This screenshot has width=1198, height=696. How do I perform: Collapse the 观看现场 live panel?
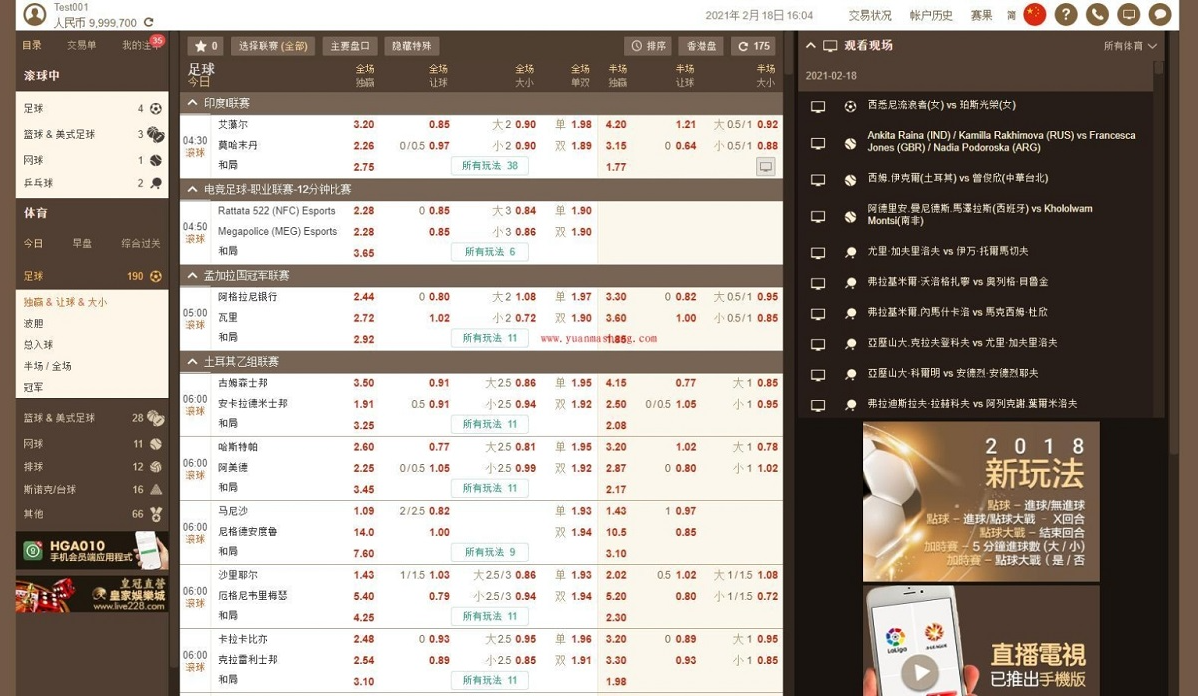[x=811, y=45]
